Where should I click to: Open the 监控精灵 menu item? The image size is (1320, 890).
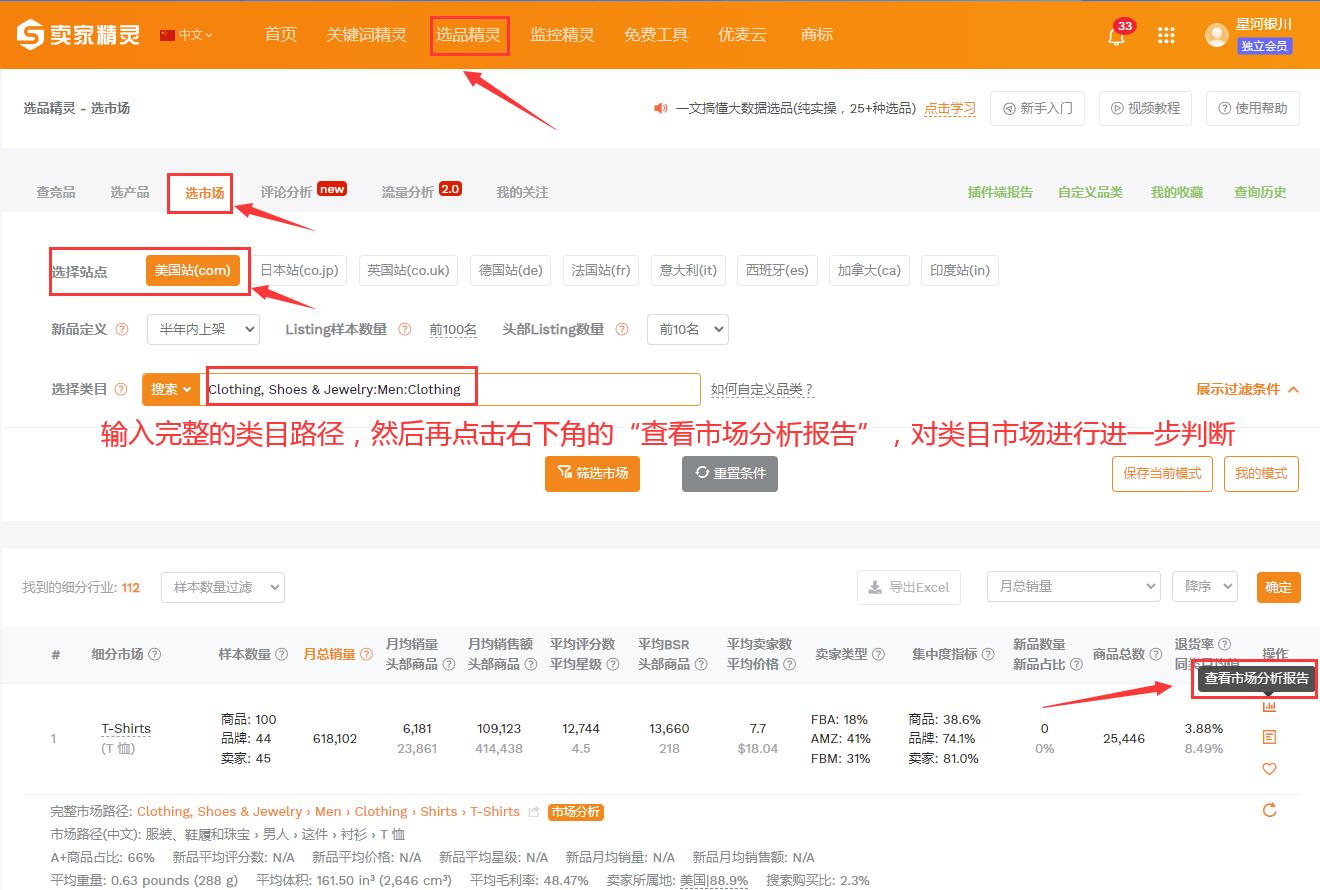click(x=562, y=33)
